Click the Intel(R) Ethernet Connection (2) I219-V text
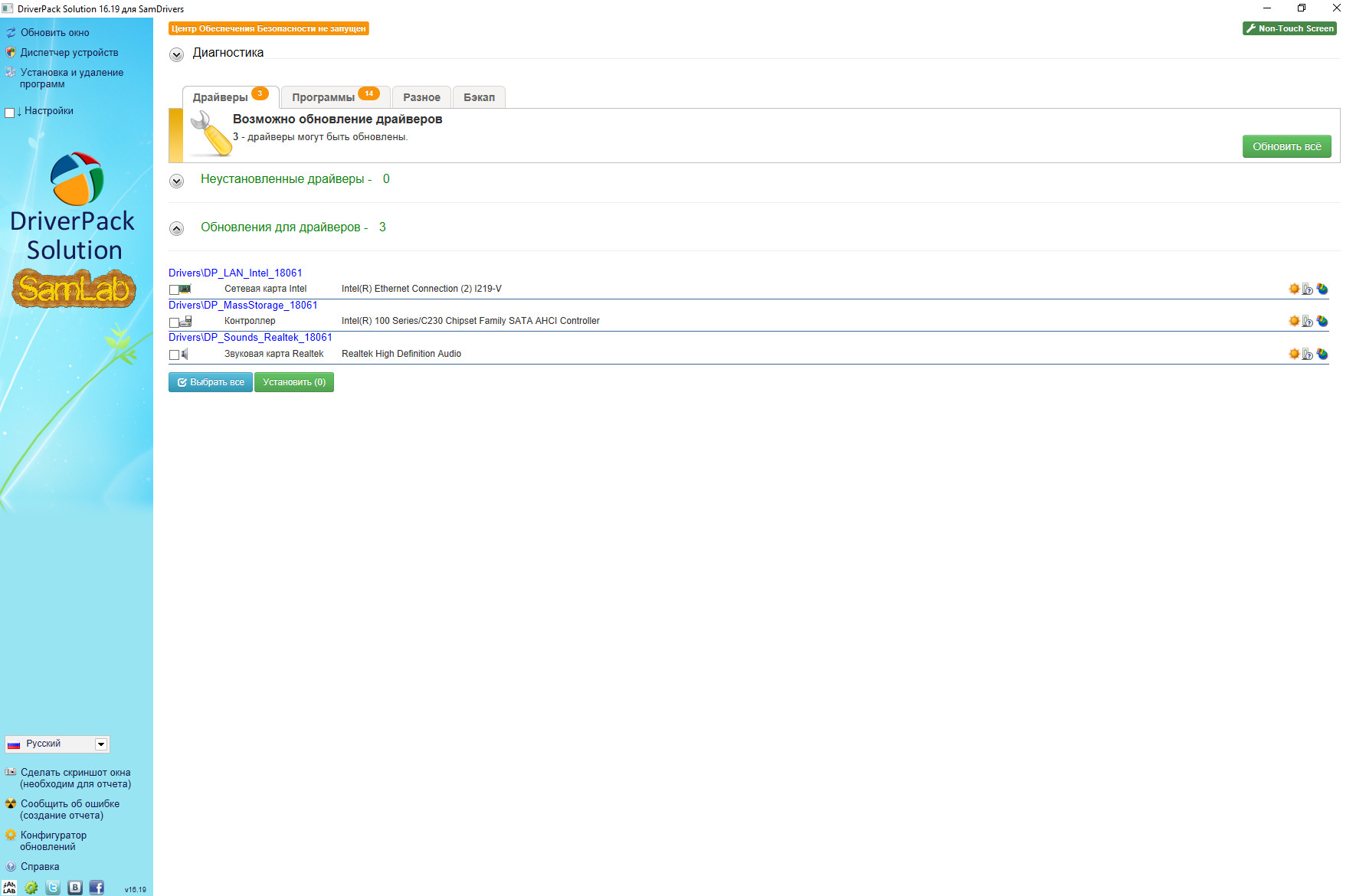 pyautogui.click(x=421, y=289)
